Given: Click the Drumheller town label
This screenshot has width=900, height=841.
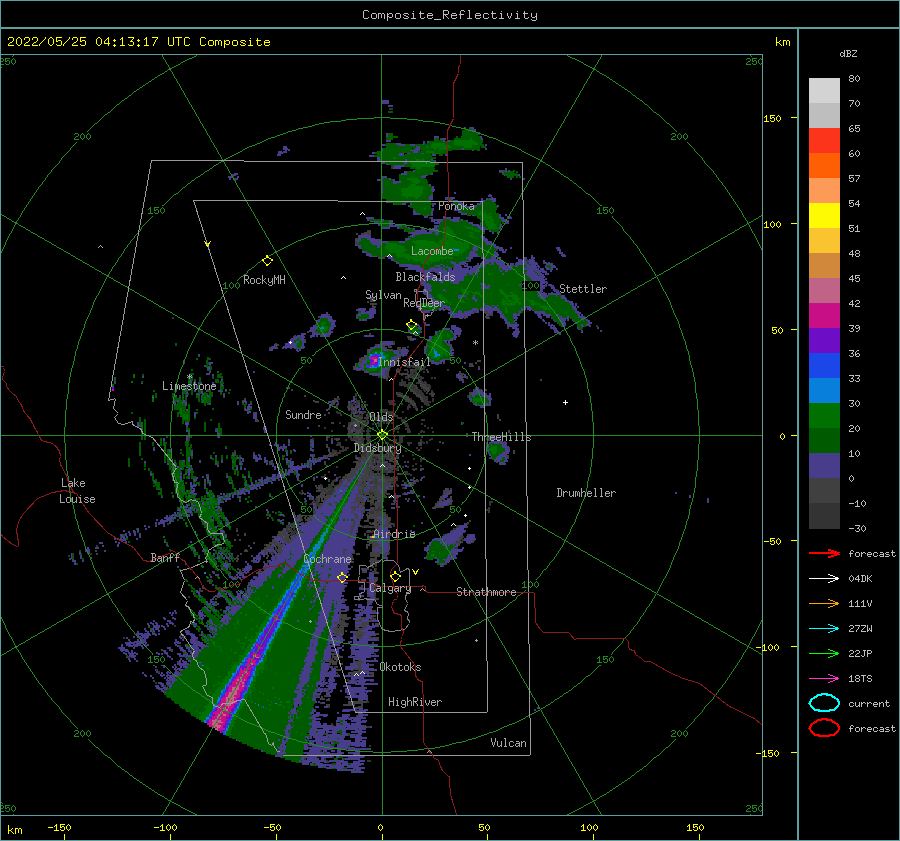Looking at the screenshot, I should point(586,493).
